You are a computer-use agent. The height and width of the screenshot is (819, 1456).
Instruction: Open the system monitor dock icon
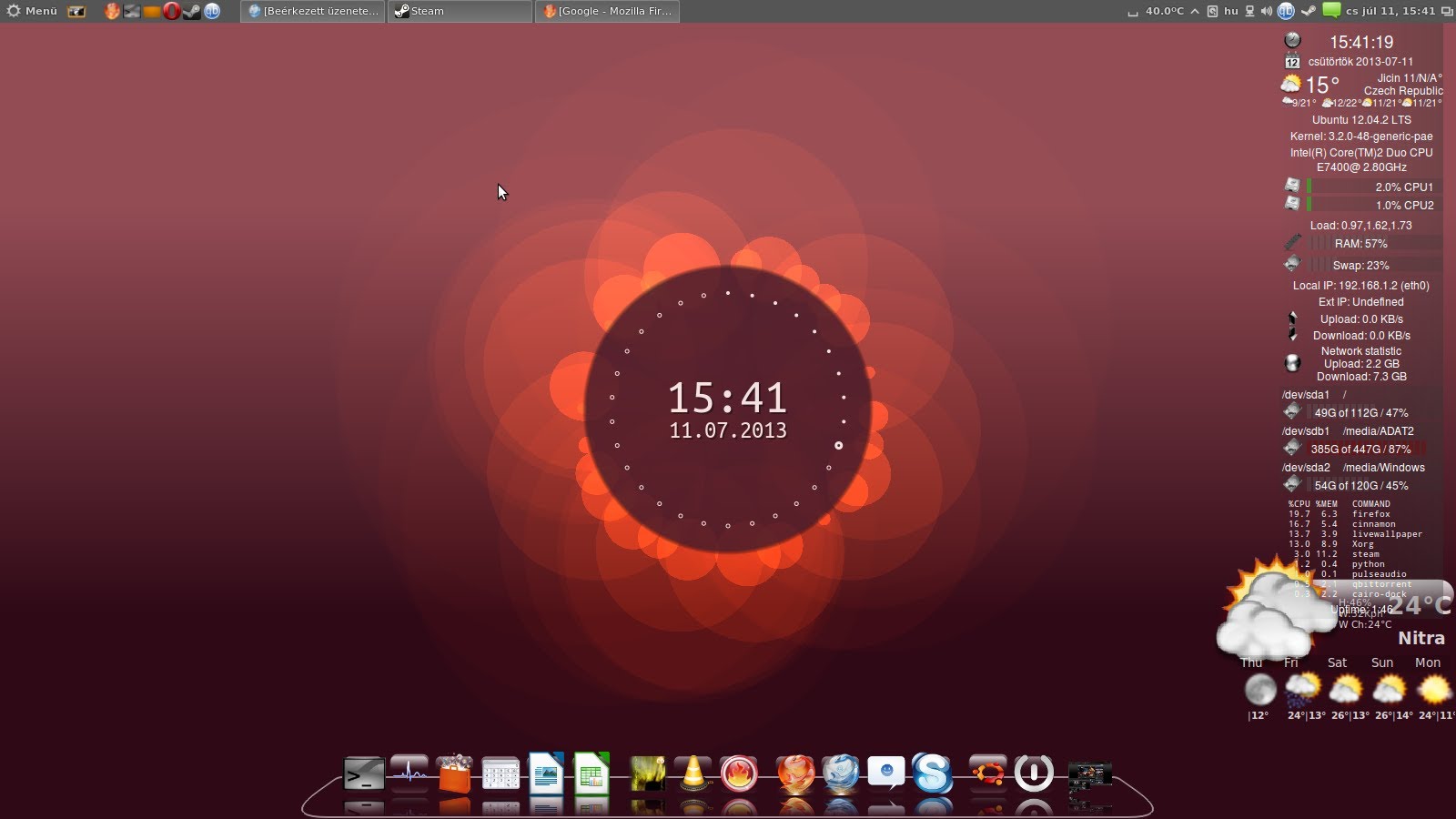point(409,773)
